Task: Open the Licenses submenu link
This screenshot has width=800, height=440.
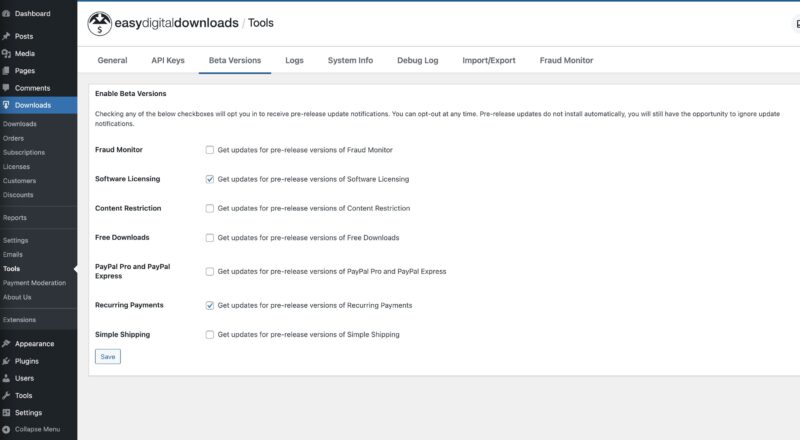Action: click(16, 167)
